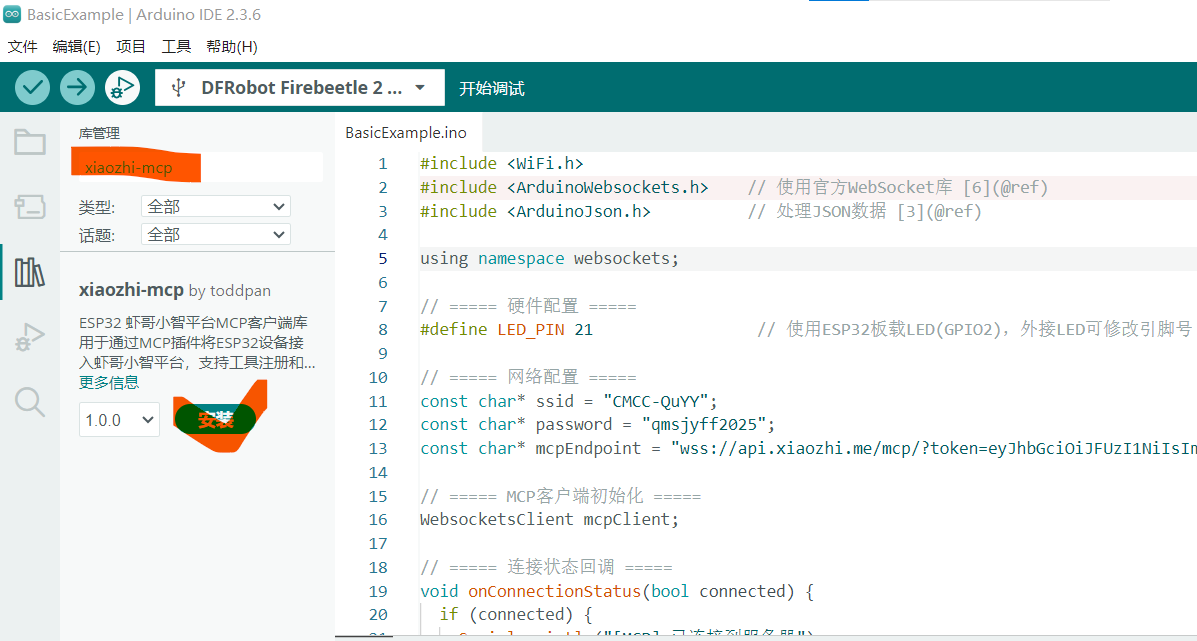1197x641 pixels.
Task: Click the debug play toolbar icon
Action: [x=122, y=88]
